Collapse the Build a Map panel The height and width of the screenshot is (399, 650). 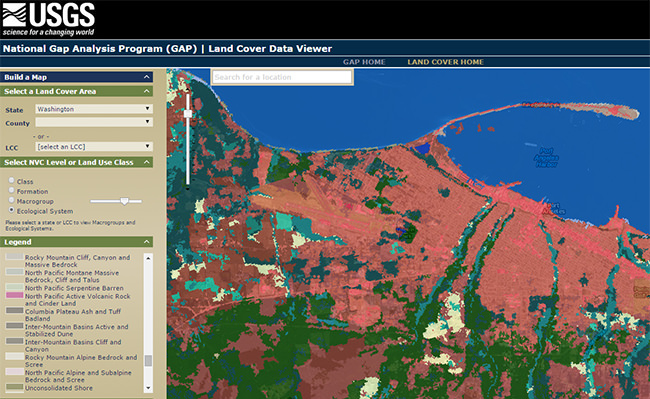pyautogui.click(x=147, y=77)
